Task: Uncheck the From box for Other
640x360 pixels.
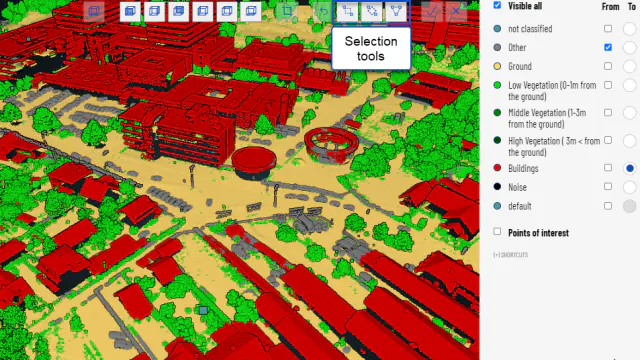Action: point(608,47)
